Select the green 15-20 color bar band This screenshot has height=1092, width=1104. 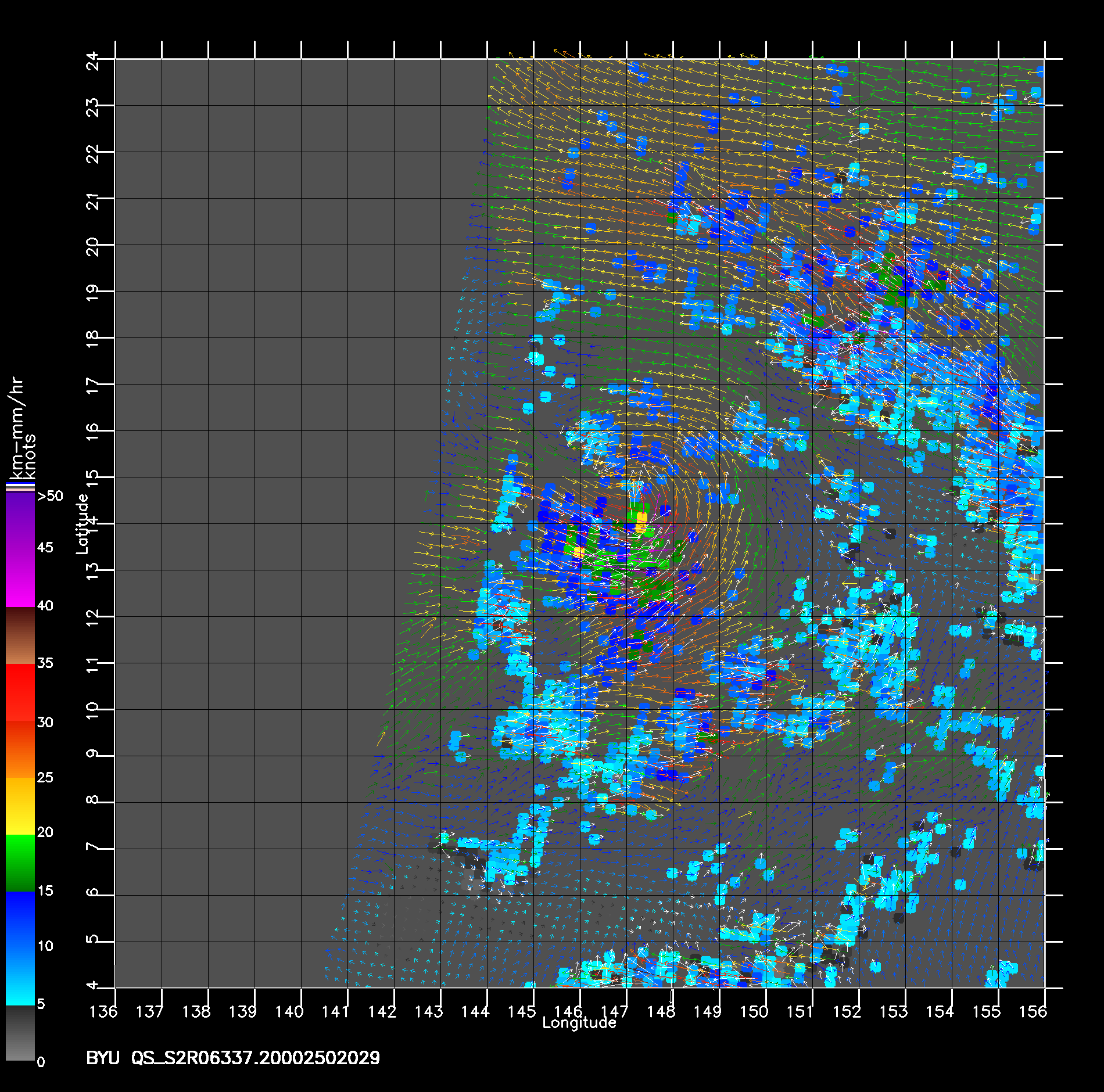(x=20, y=863)
